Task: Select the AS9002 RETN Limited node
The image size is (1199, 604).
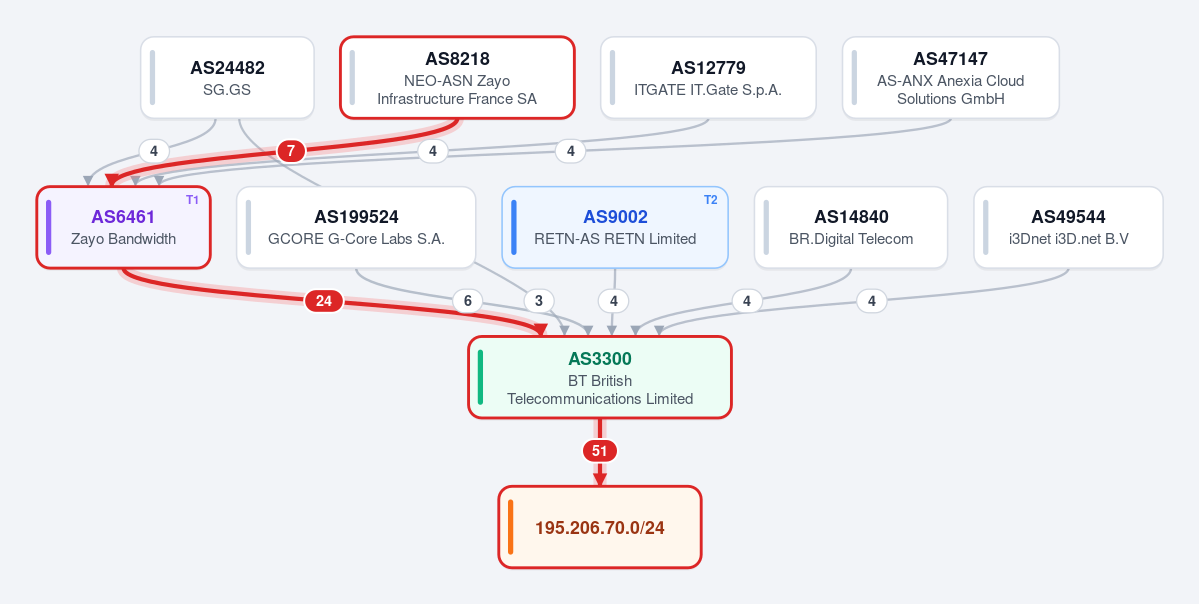Action: tap(615, 227)
